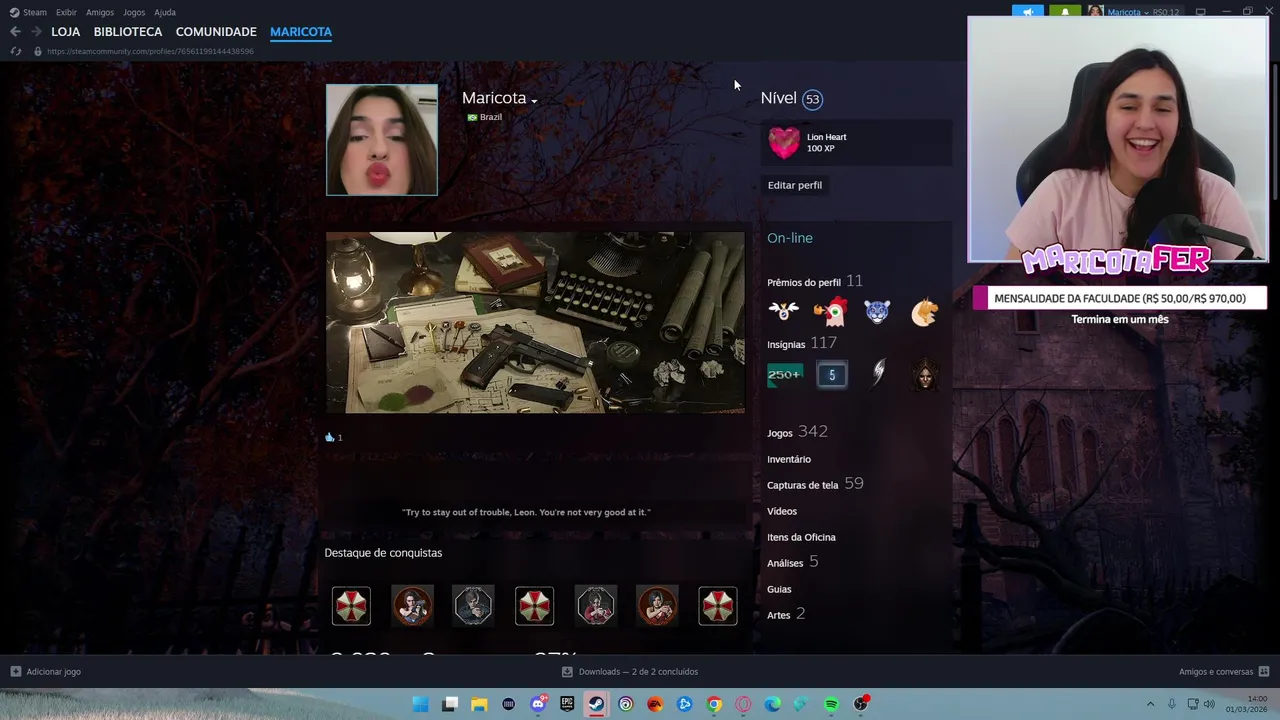Open the featured Resident Evil desk artwork
Viewport: 1280px width, 720px height.
click(535, 323)
